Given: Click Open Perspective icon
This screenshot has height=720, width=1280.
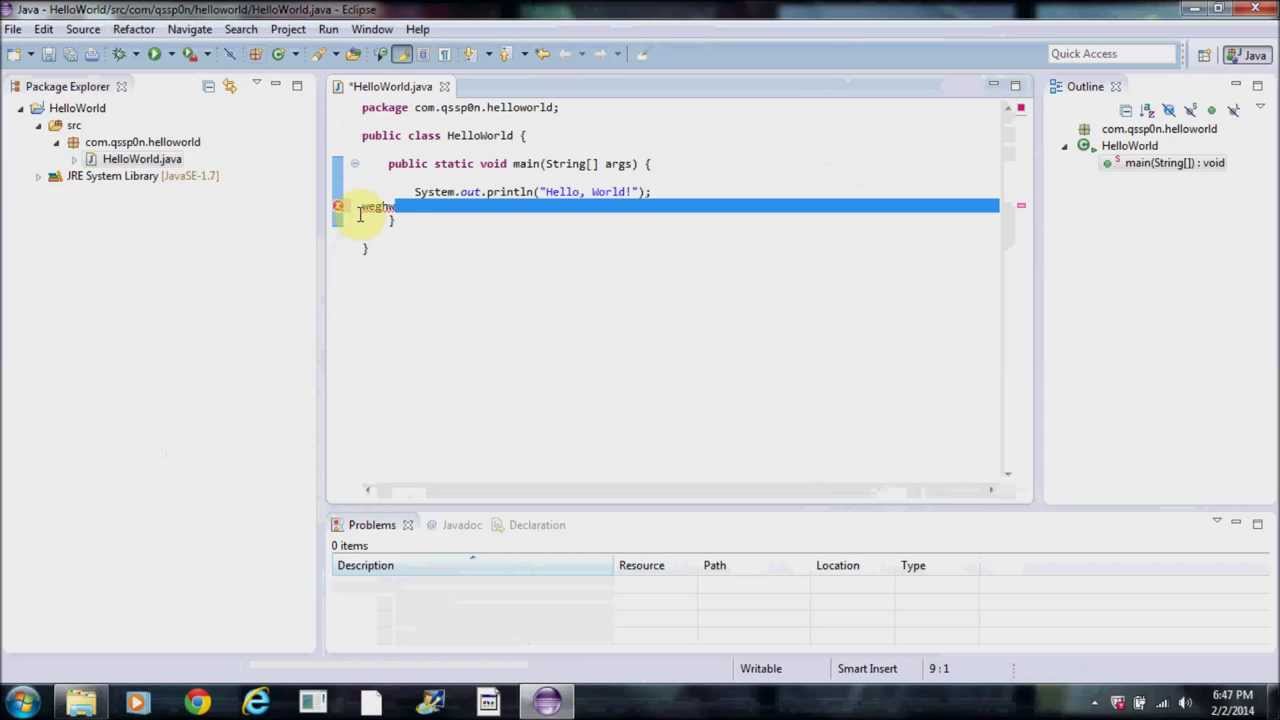Looking at the screenshot, I should (1205, 55).
